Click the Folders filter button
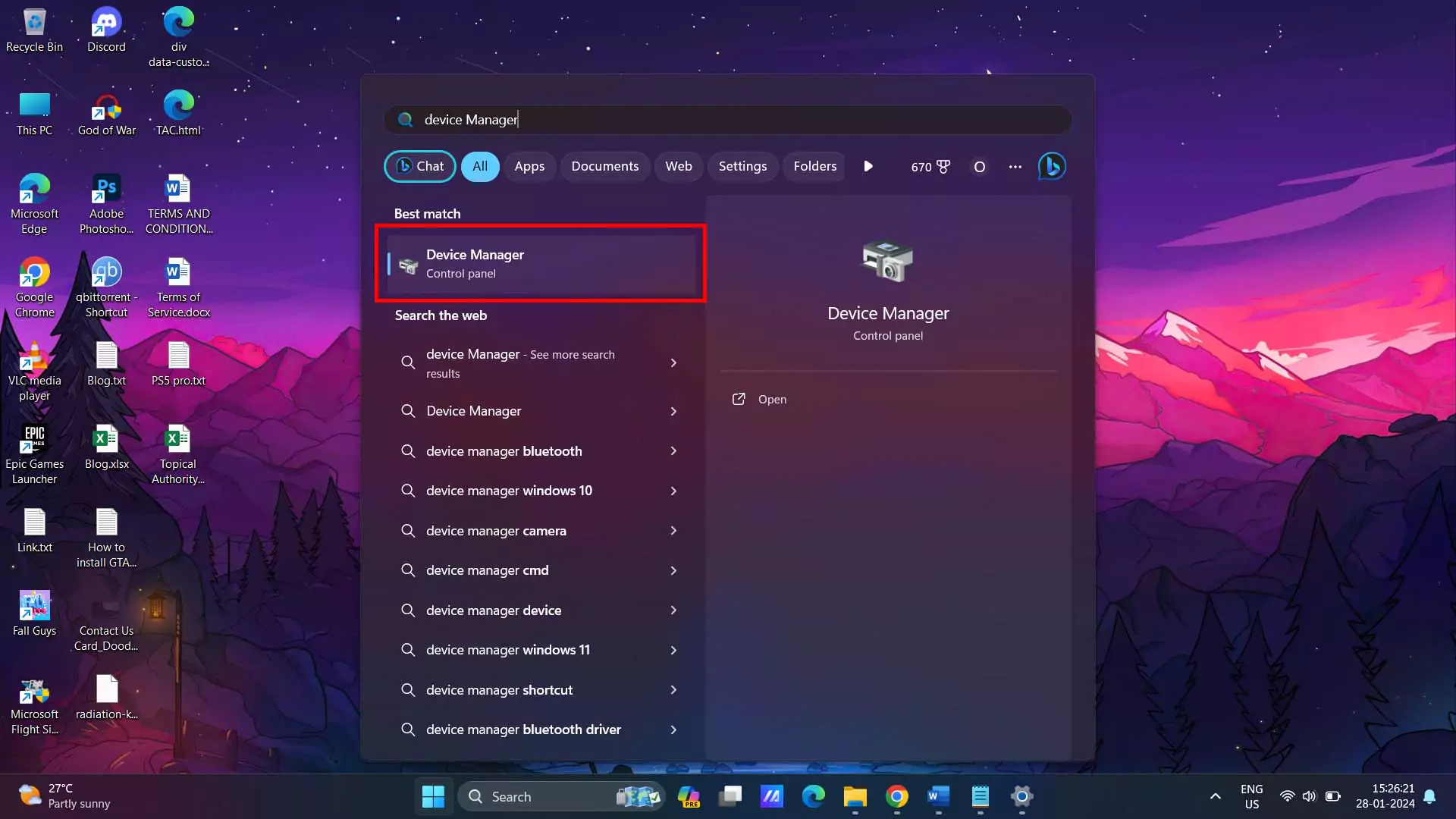The image size is (1456, 819). click(x=815, y=166)
